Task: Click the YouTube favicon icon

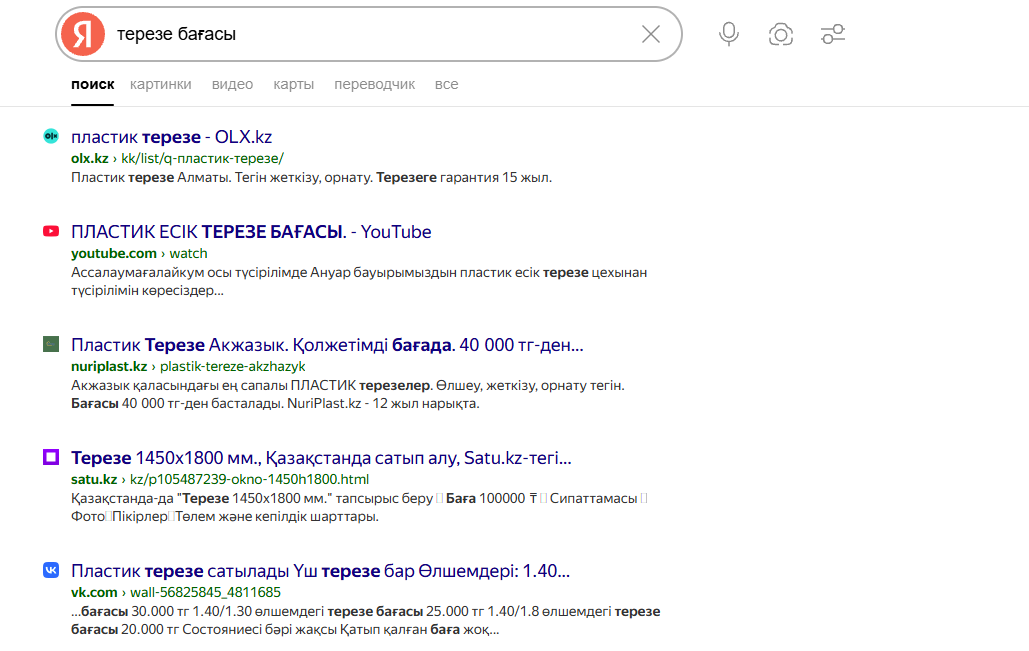Action: pos(51,231)
